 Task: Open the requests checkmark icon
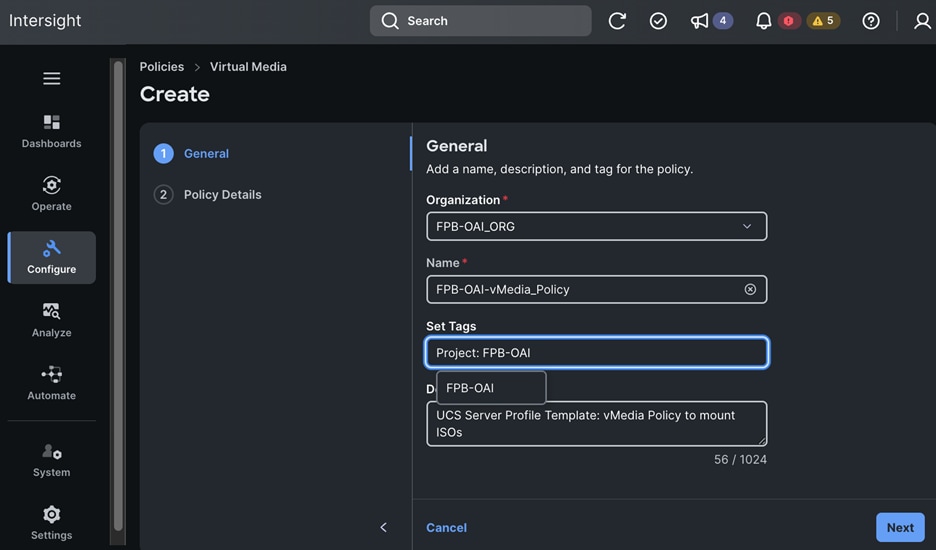(x=658, y=21)
